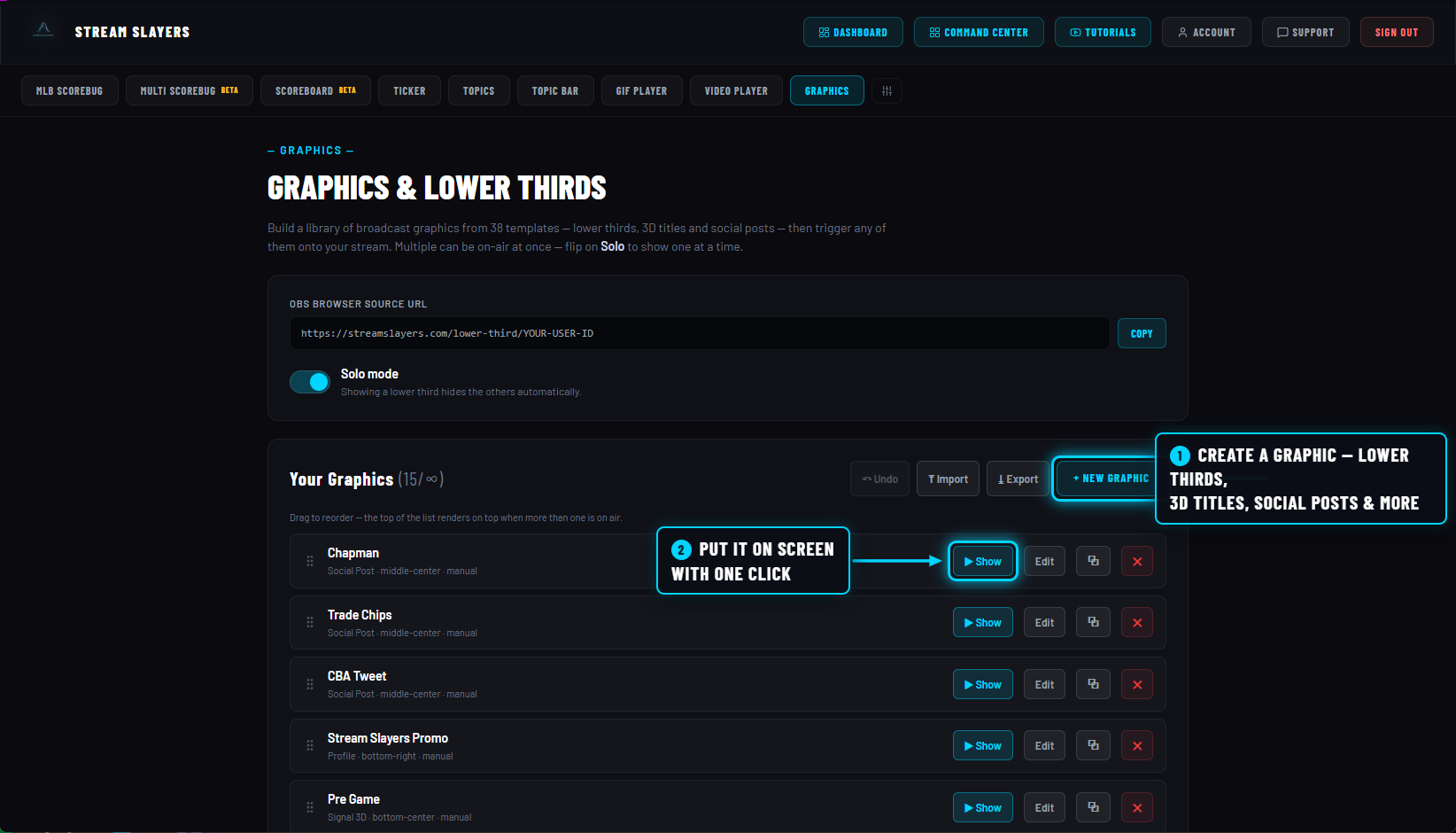The image size is (1456, 833).
Task: Copy the OBS browser source URL
Action: click(x=1142, y=333)
